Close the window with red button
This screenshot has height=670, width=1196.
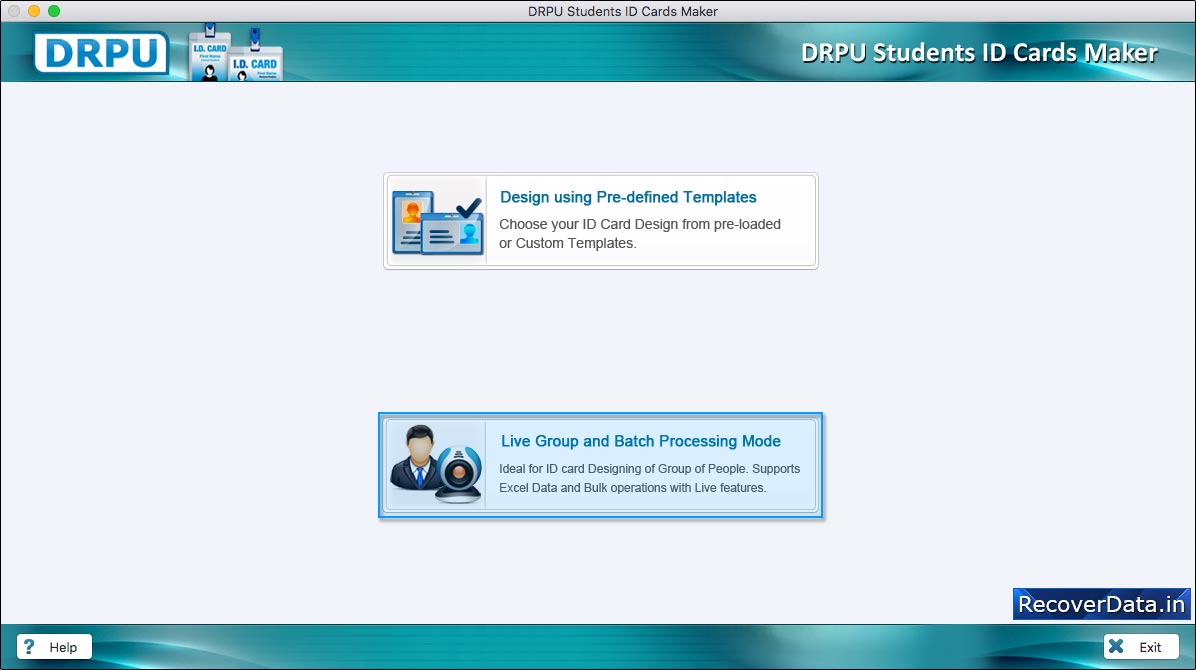click(x=14, y=11)
